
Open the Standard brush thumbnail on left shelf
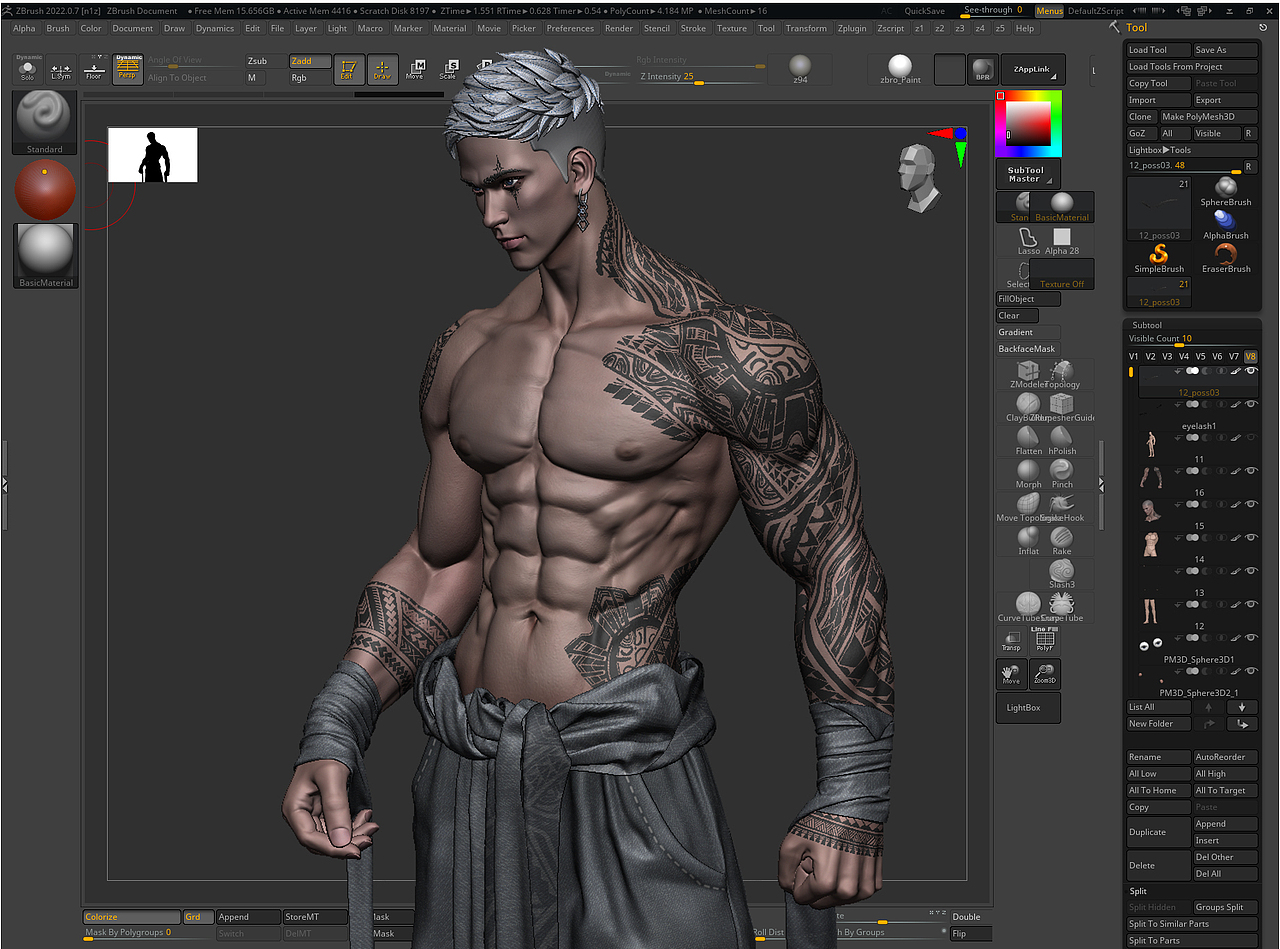pos(45,123)
